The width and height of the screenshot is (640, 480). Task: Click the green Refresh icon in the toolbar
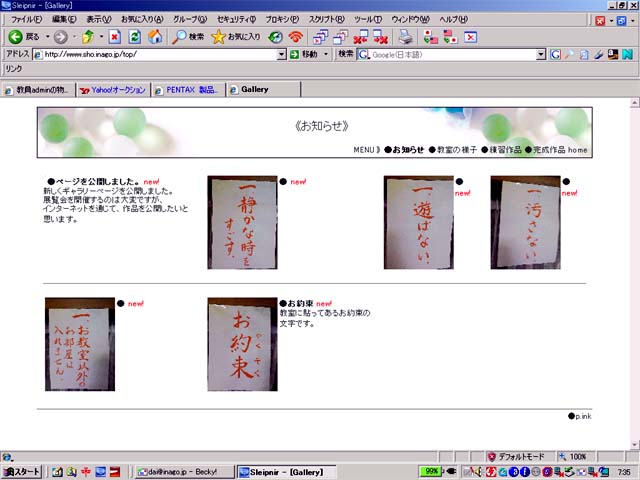(x=135, y=37)
